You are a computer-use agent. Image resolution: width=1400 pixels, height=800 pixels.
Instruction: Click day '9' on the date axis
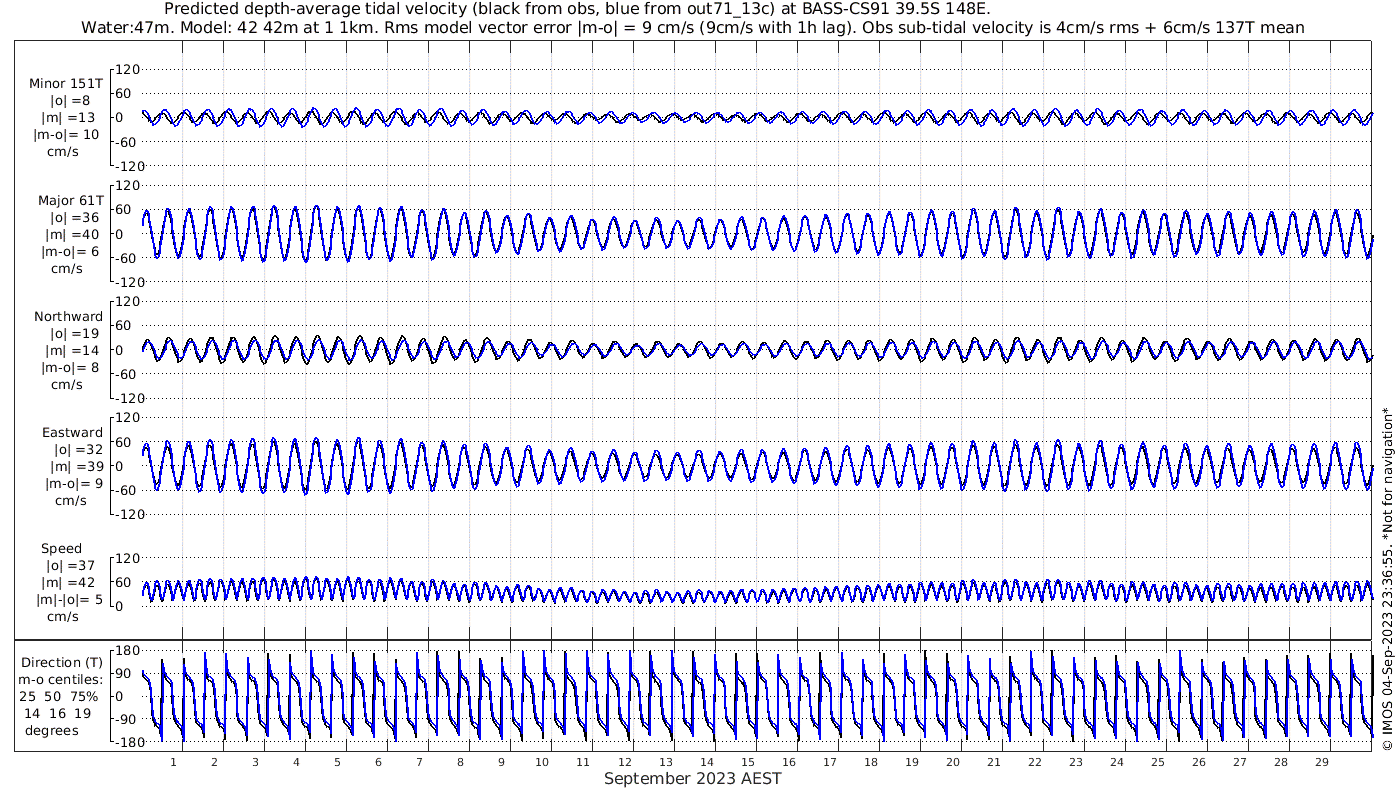[x=501, y=762]
